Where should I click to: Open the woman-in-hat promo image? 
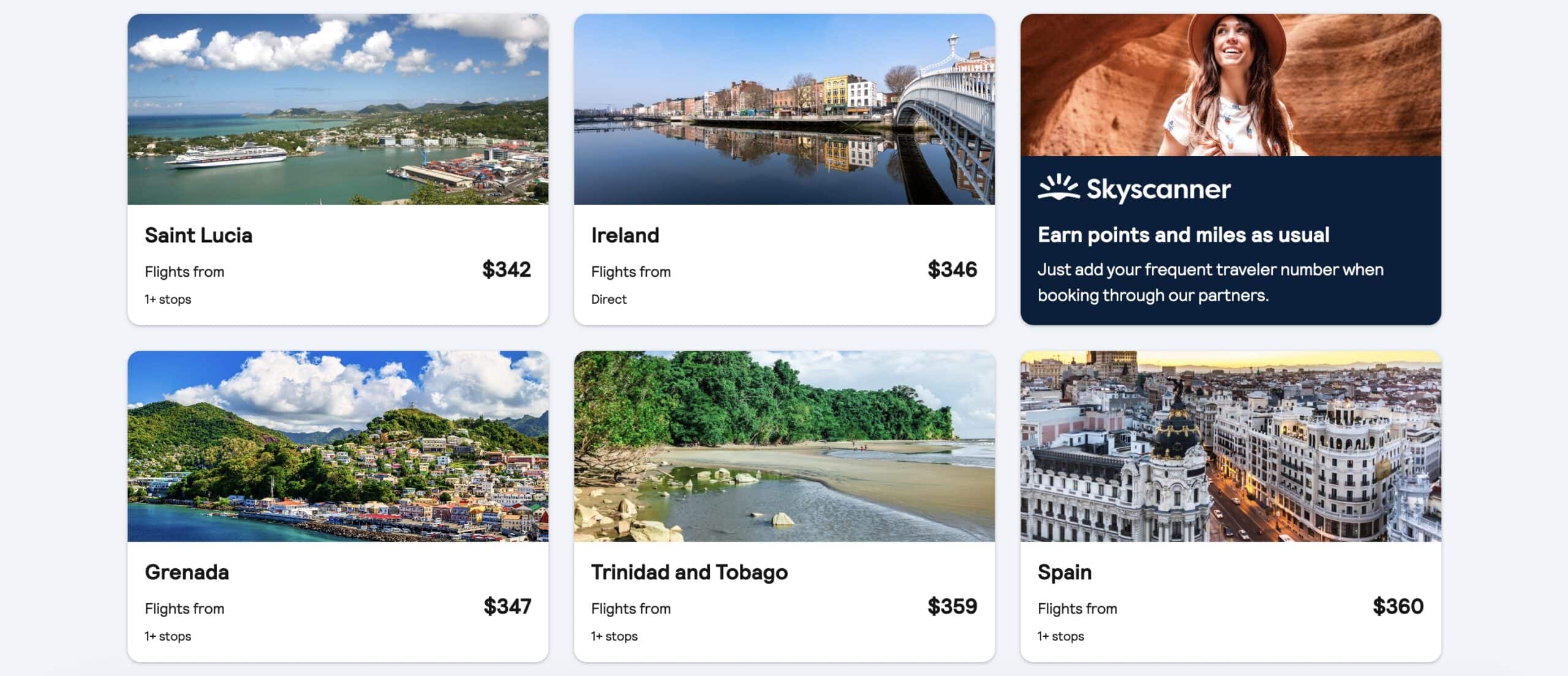click(x=1231, y=85)
